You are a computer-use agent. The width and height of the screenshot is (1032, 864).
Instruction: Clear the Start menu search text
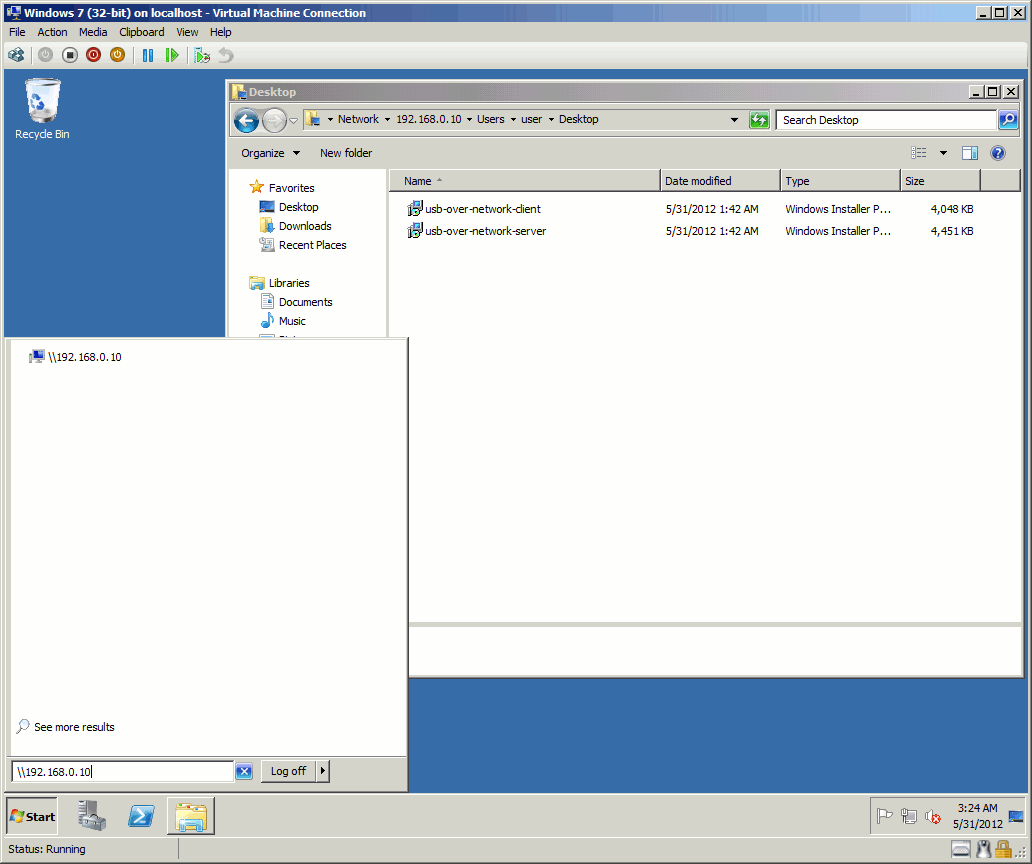[x=244, y=771]
